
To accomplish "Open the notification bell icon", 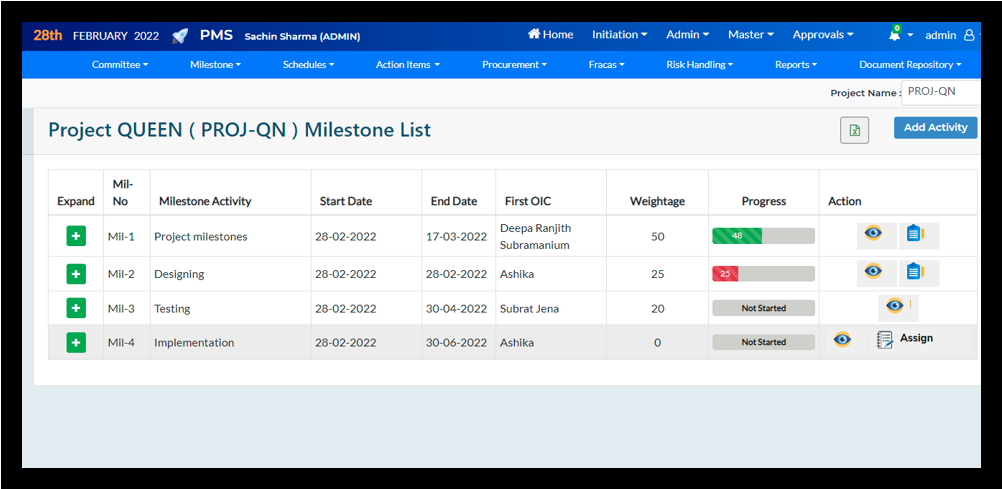I will point(894,35).
